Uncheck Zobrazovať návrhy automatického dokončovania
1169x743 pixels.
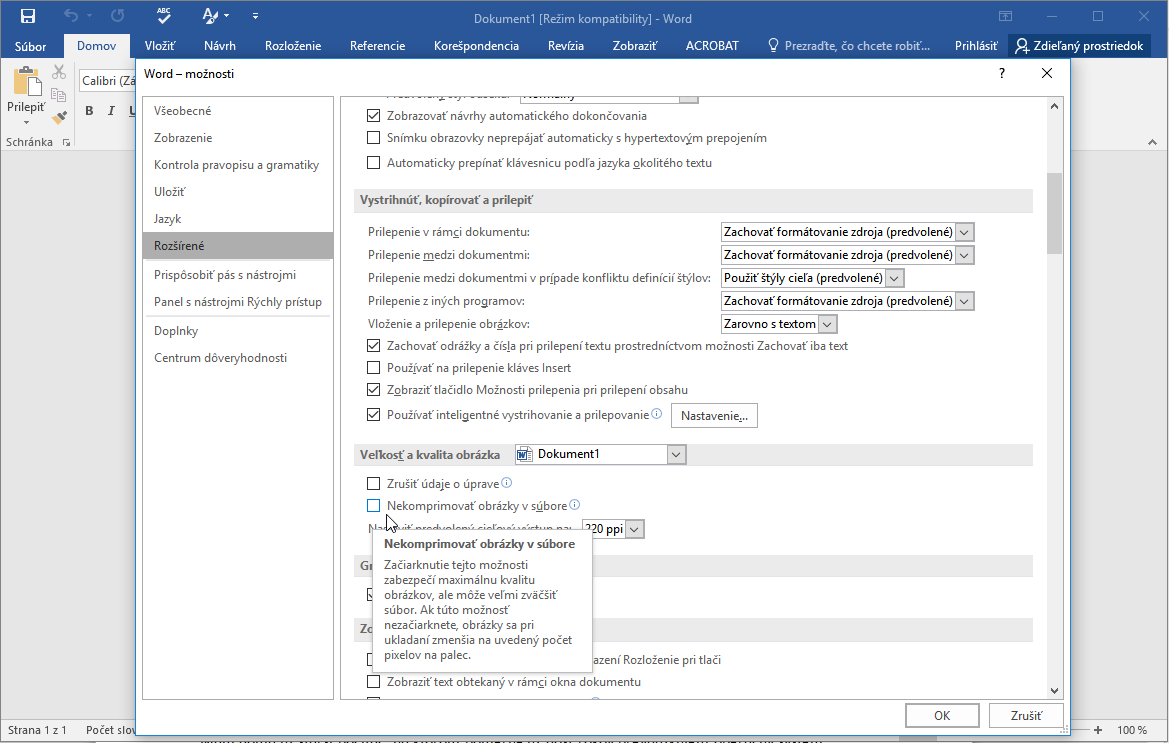pos(374,116)
